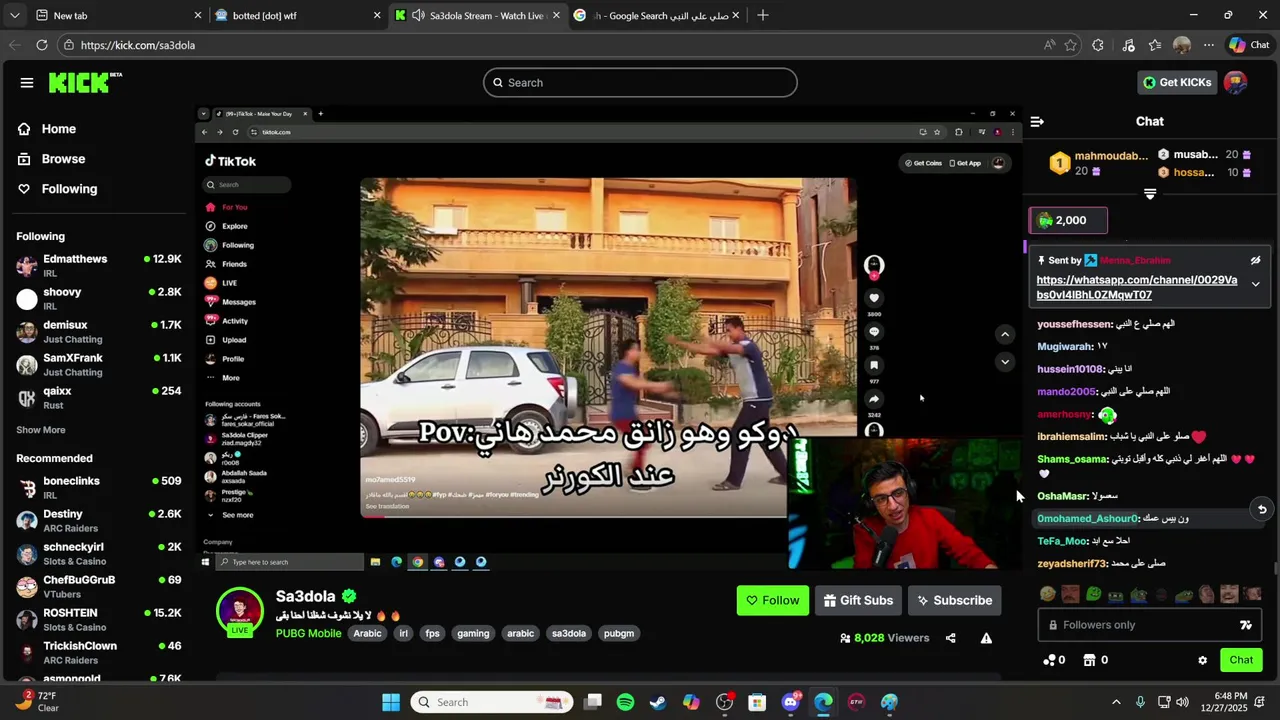The image size is (1280, 720).
Task: Mute the Sa3dola Stream tab audio
Action: 418,15
